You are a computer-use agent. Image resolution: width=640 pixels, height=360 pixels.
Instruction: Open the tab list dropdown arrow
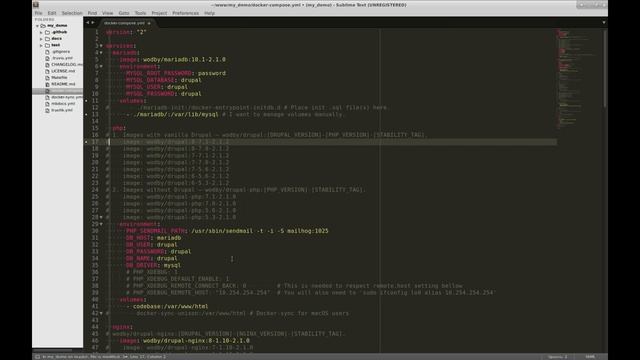click(x=604, y=23)
